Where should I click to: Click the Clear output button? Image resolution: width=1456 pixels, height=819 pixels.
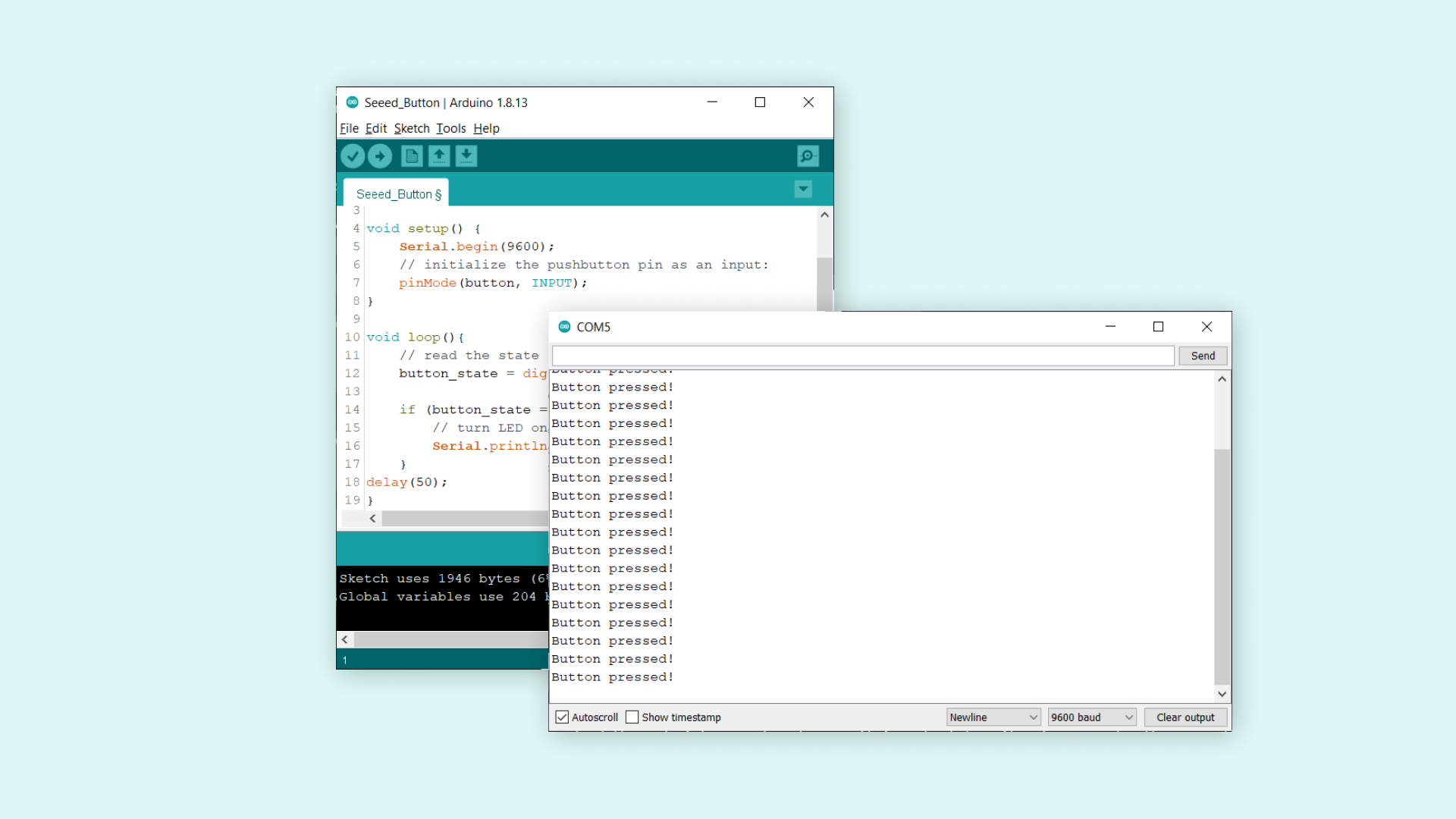click(x=1185, y=717)
